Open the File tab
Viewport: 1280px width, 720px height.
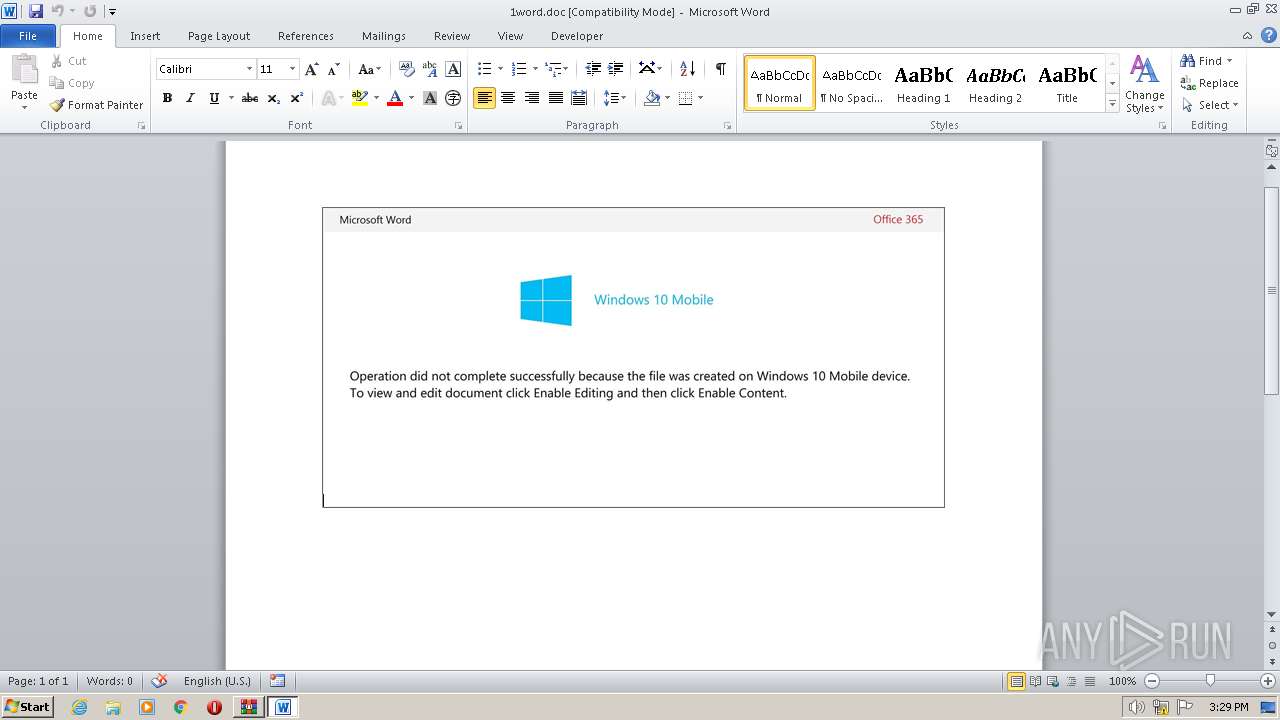28,36
